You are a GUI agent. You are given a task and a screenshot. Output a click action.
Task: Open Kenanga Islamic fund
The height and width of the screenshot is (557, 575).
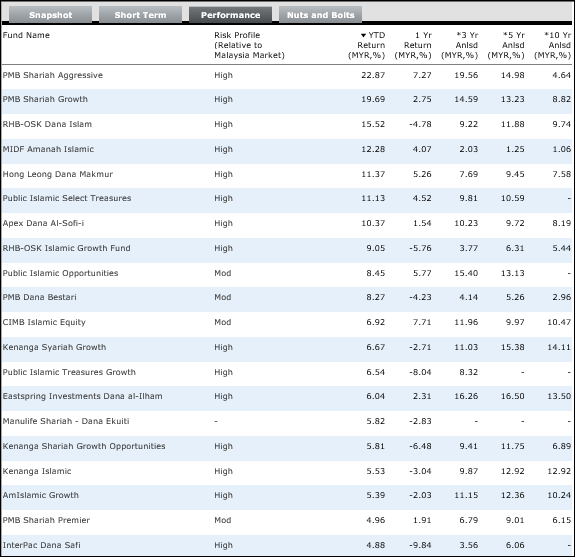37,471
